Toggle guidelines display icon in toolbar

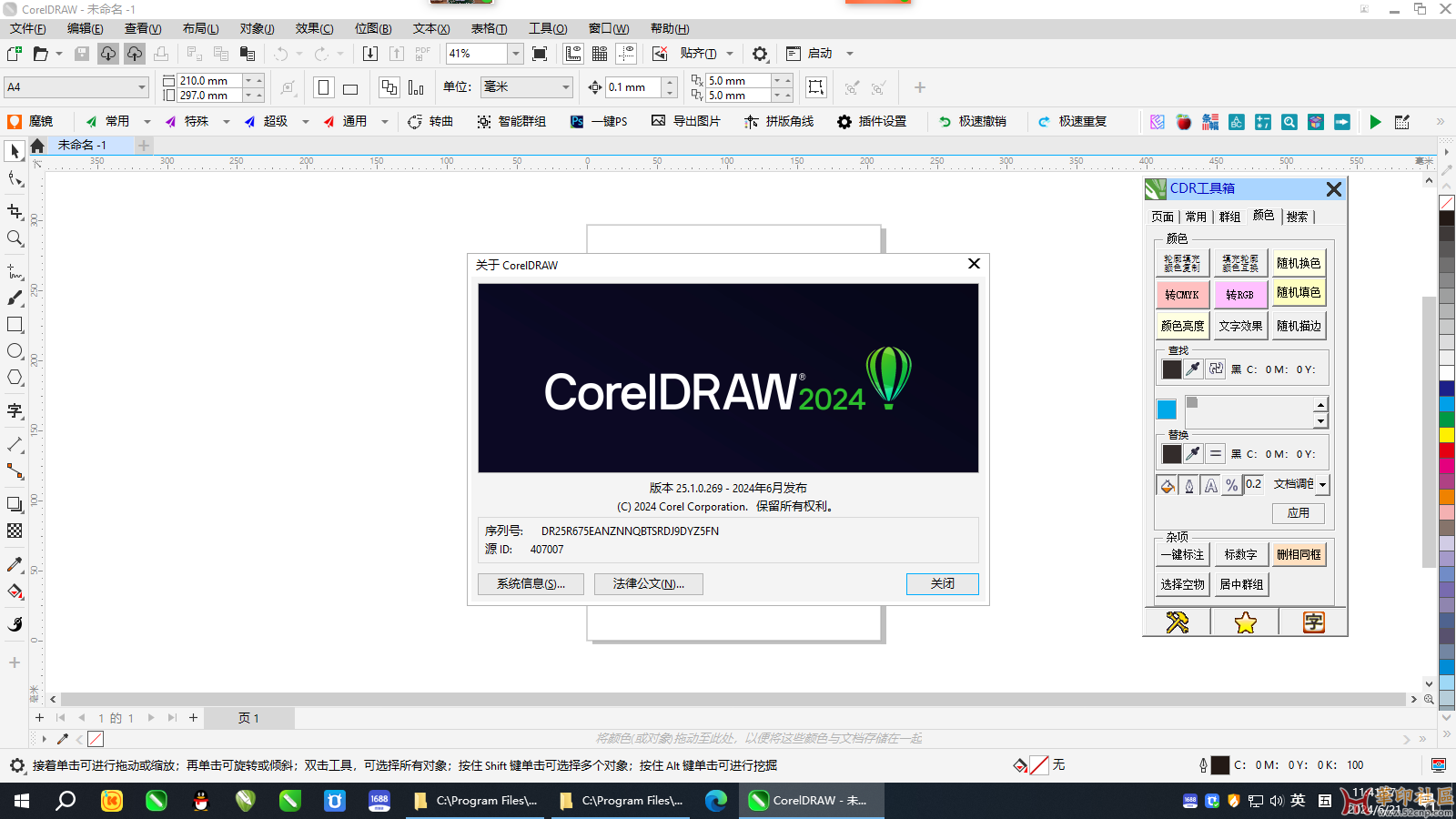point(626,54)
